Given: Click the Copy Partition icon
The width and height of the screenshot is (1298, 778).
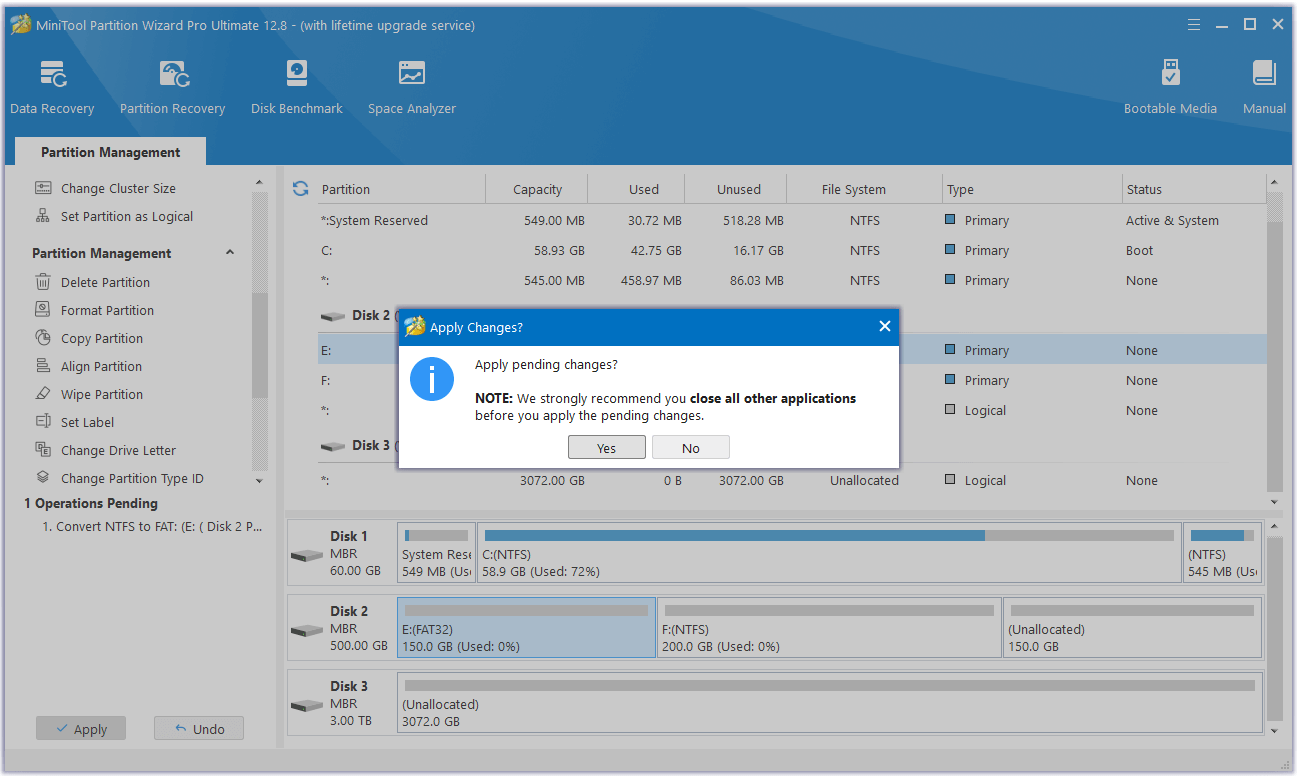Looking at the screenshot, I should (43, 338).
